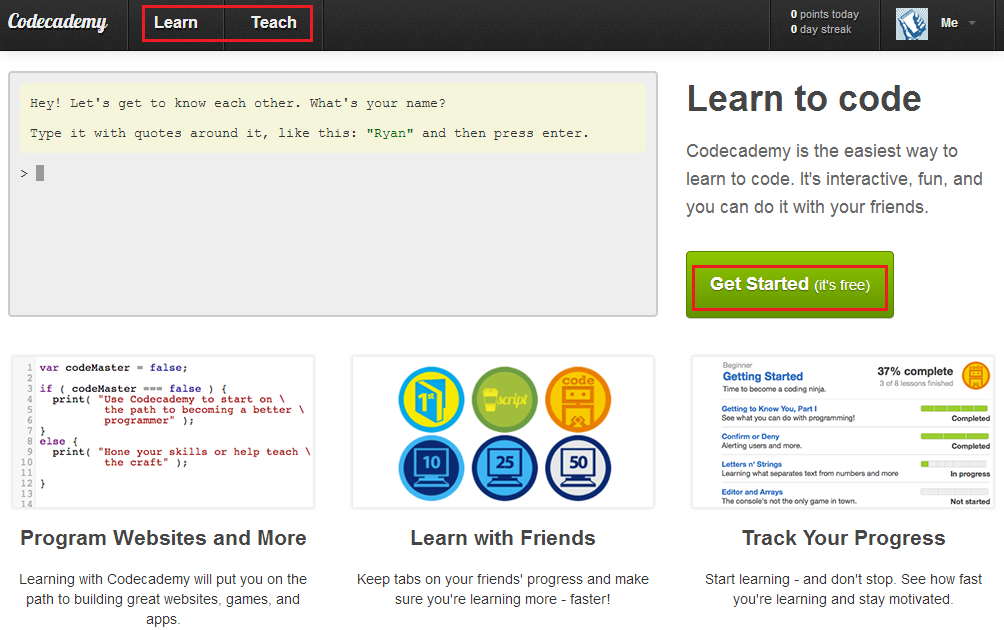Click the 3 of 8 lessons finished text
Screen dimensions: 1004x630
click(x=916, y=384)
